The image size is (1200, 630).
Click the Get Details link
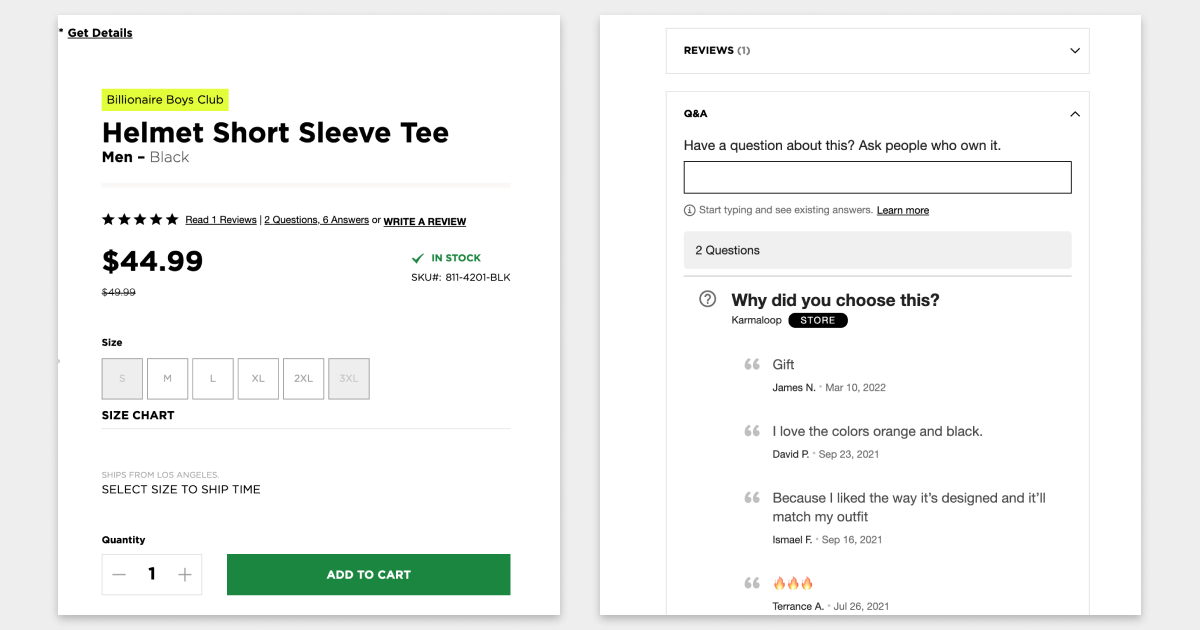[100, 33]
